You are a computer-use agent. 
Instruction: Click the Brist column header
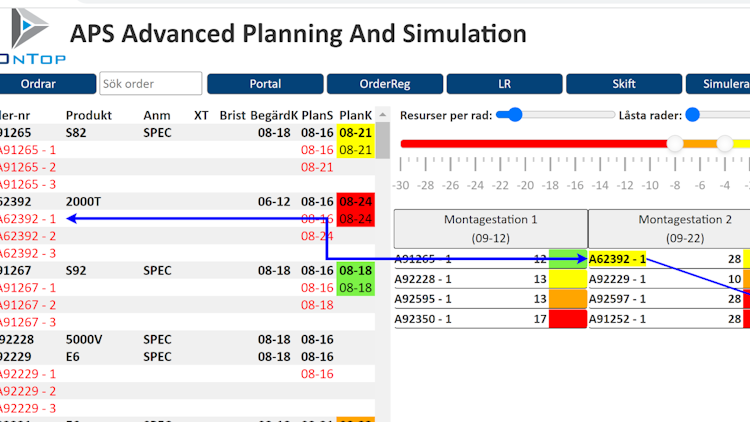click(232, 115)
